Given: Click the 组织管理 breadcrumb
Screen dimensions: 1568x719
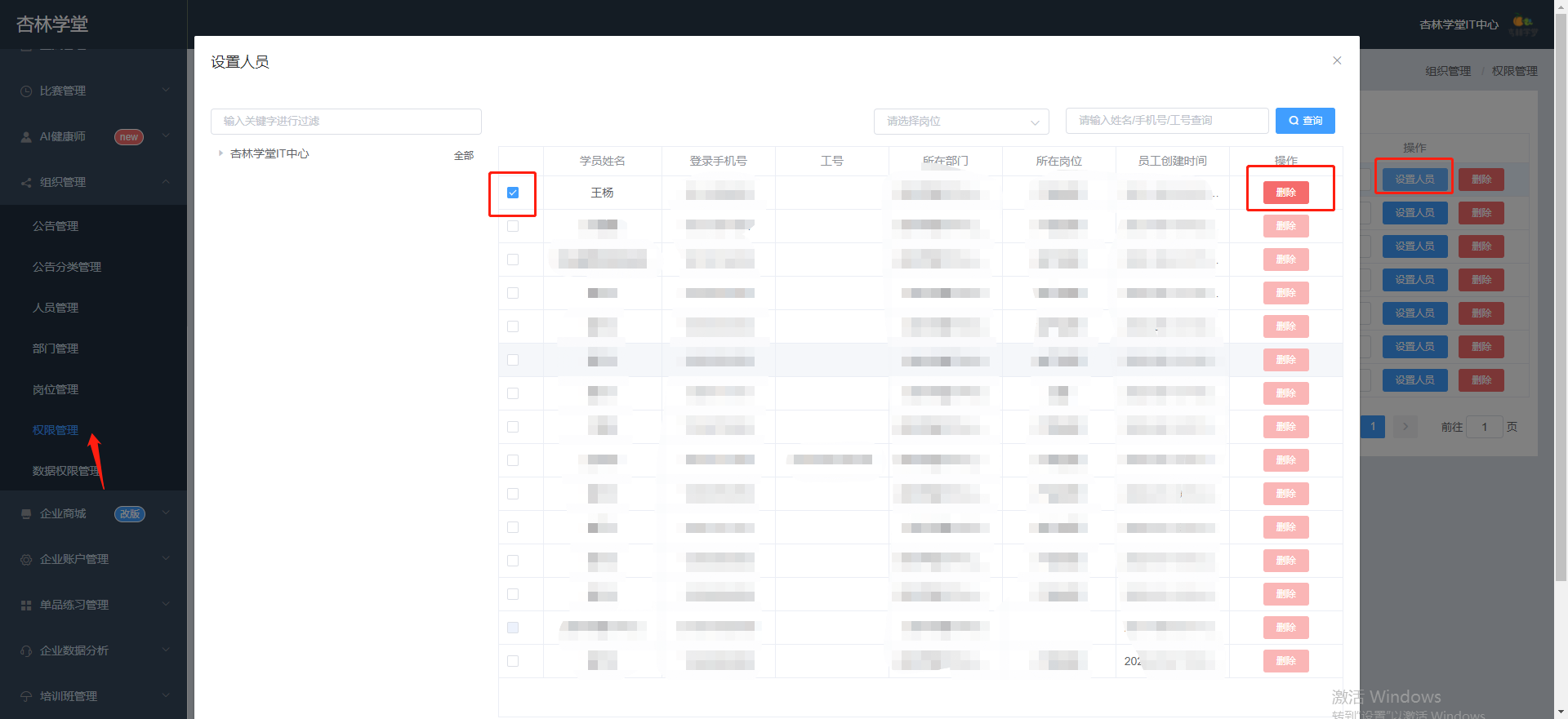Looking at the screenshot, I should 1448,71.
